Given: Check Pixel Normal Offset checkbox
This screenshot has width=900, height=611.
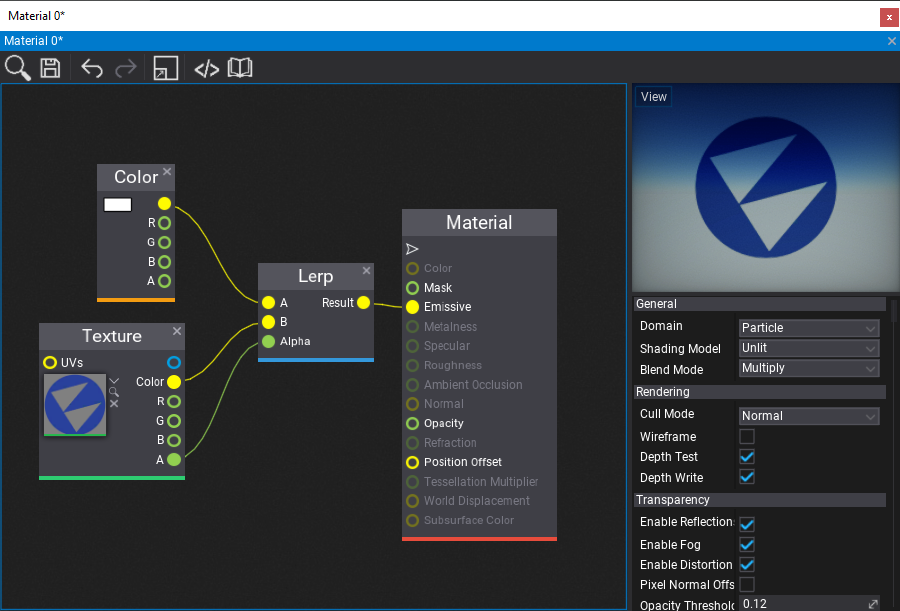Looking at the screenshot, I should pyautogui.click(x=747, y=585).
